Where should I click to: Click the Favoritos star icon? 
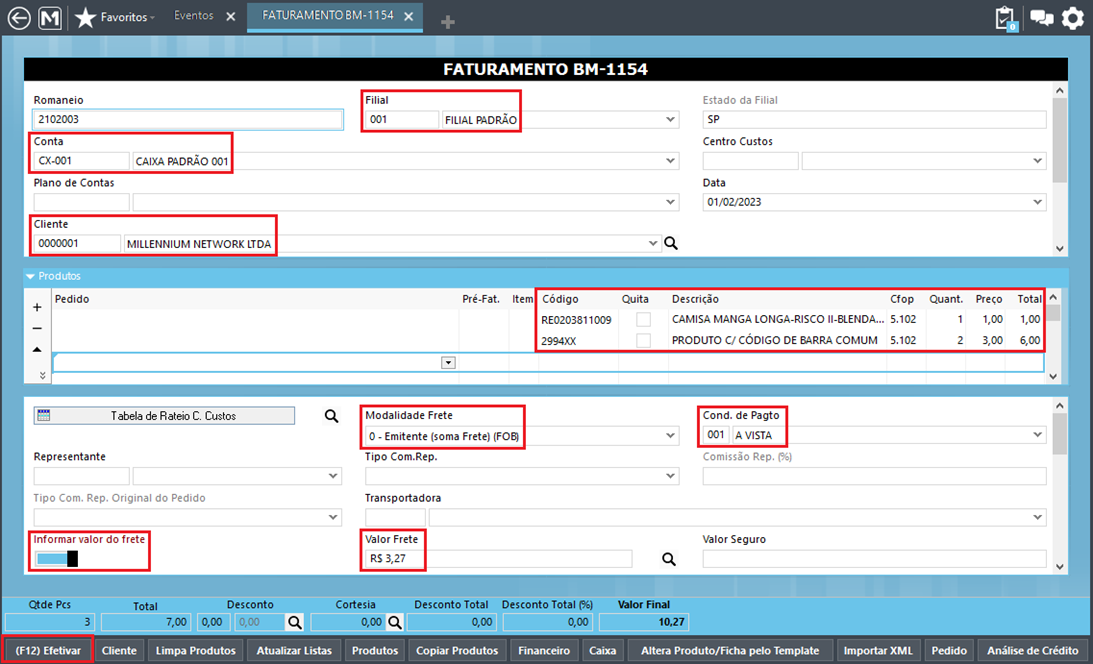(85, 17)
